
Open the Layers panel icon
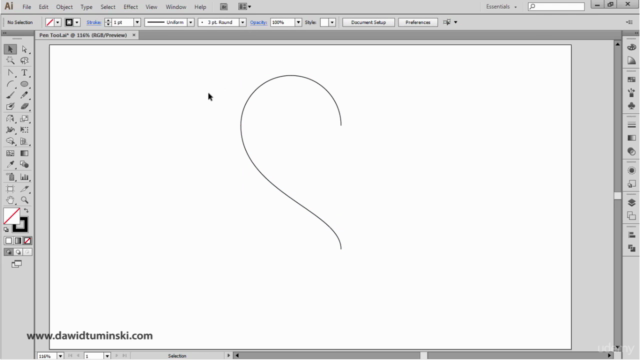tap(631, 203)
